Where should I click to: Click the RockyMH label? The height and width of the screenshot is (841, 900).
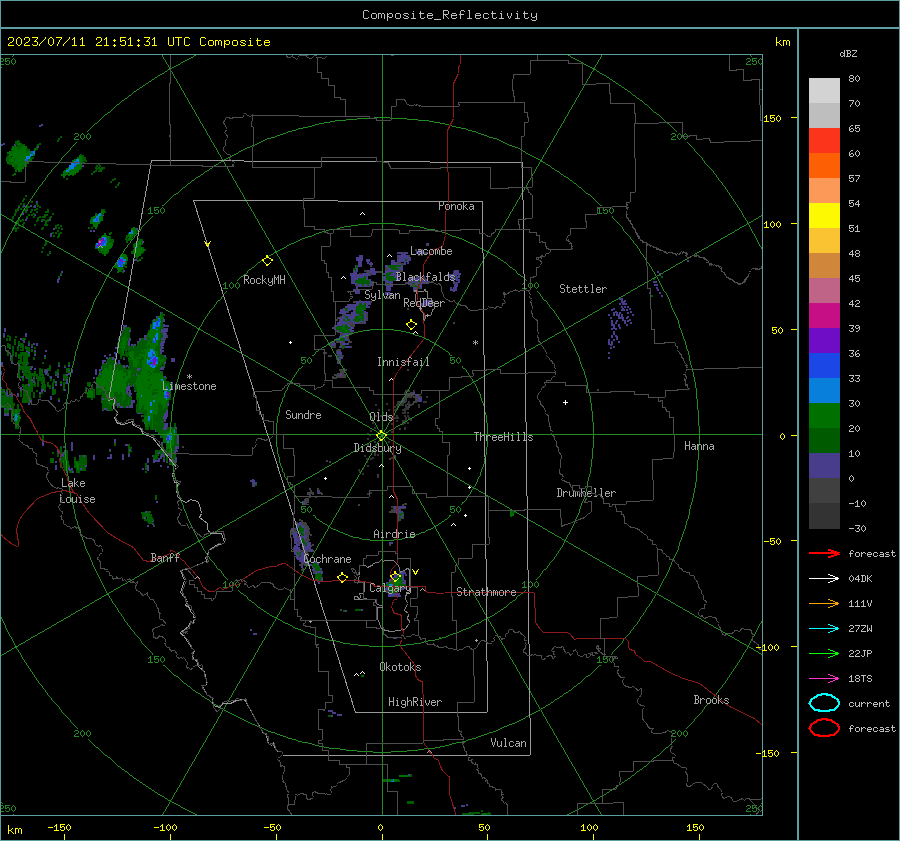[264, 280]
